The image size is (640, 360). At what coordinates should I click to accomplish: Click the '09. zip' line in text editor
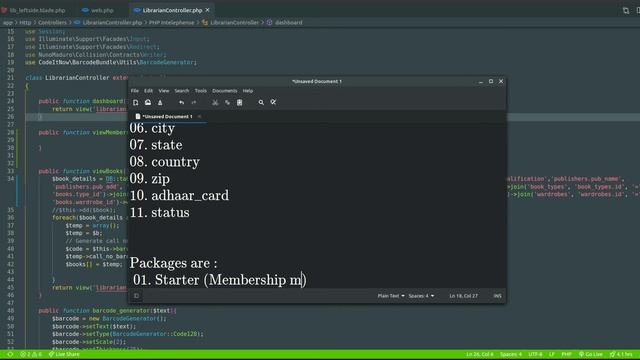(x=149, y=179)
